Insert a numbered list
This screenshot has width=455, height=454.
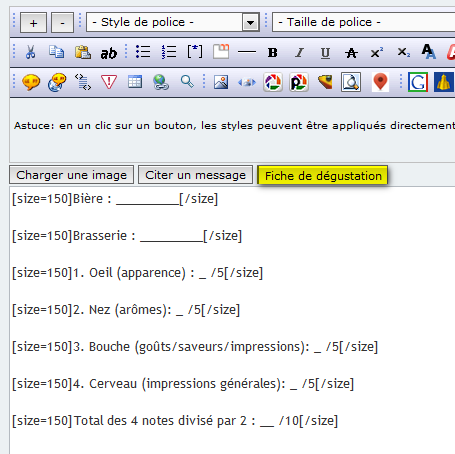coord(169,52)
